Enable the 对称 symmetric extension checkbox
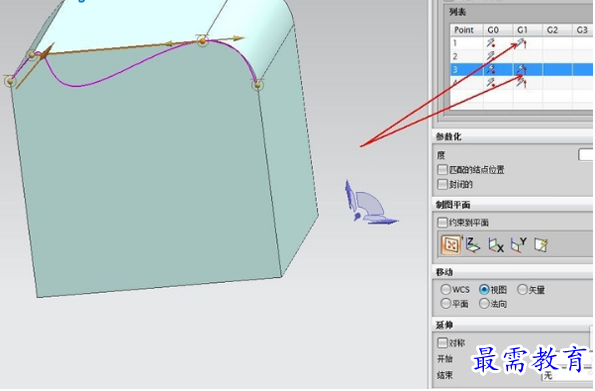The width and height of the screenshot is (595, 391). [x=442, y=343]
